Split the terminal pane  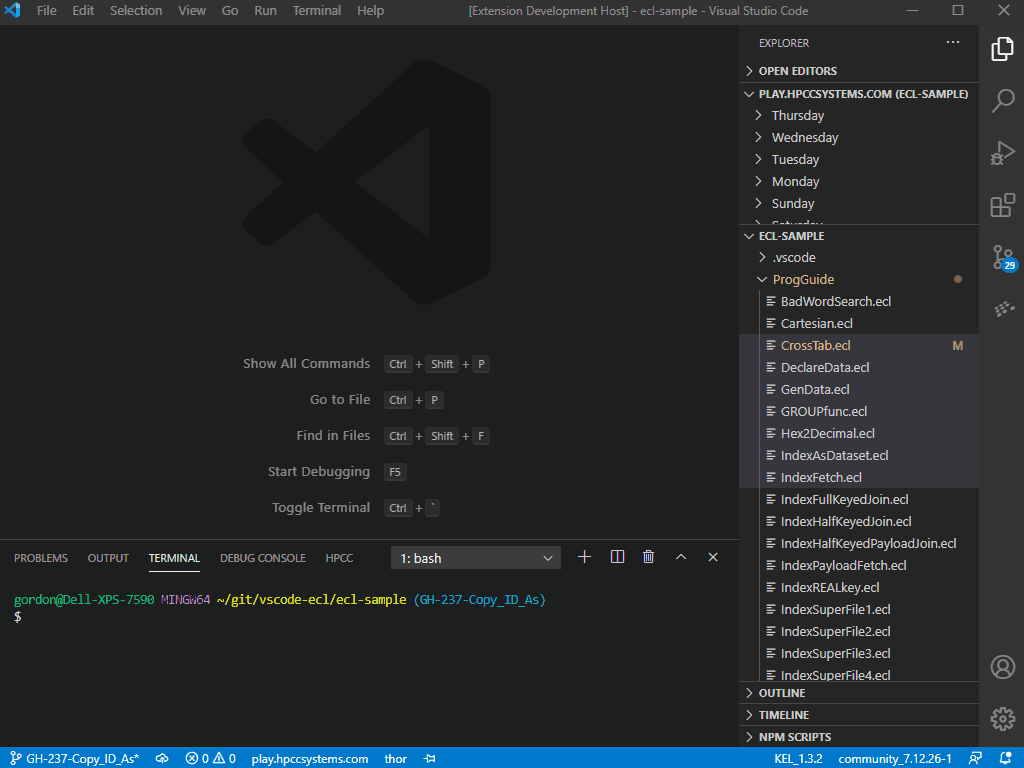point(617,557)
